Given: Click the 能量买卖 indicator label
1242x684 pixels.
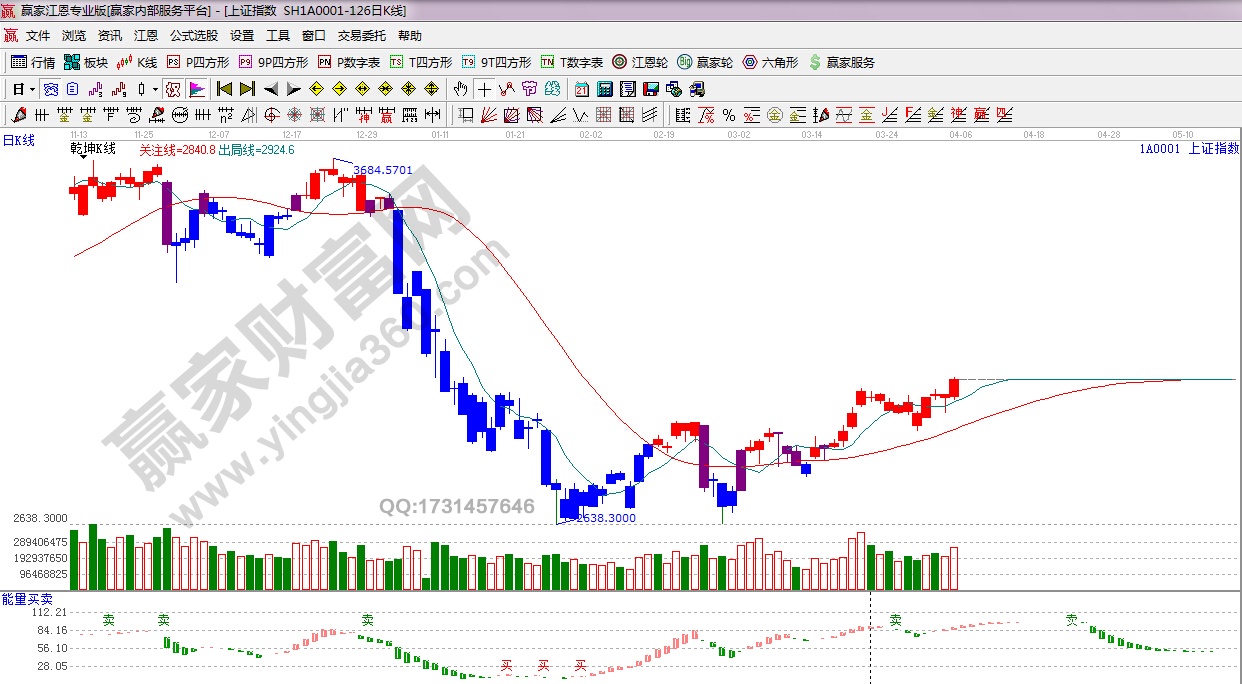Looking at the screenshot, I should [x=27, y=599].
